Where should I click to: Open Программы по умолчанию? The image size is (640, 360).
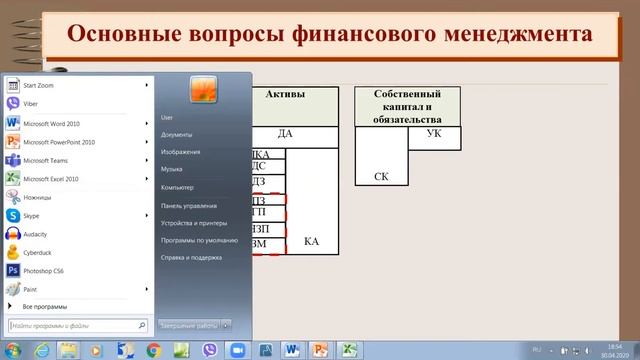pos(199,240)
